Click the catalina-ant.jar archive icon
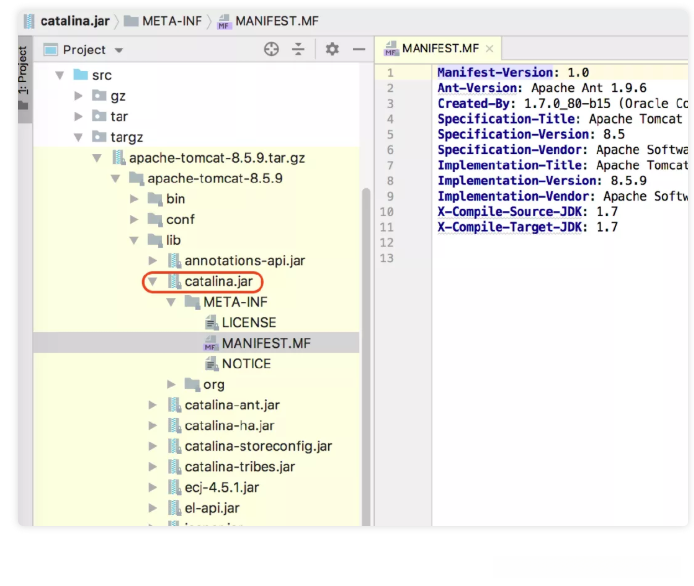Image resolution: width=694 pixels, height=586 pixels. tap(175, 405)
